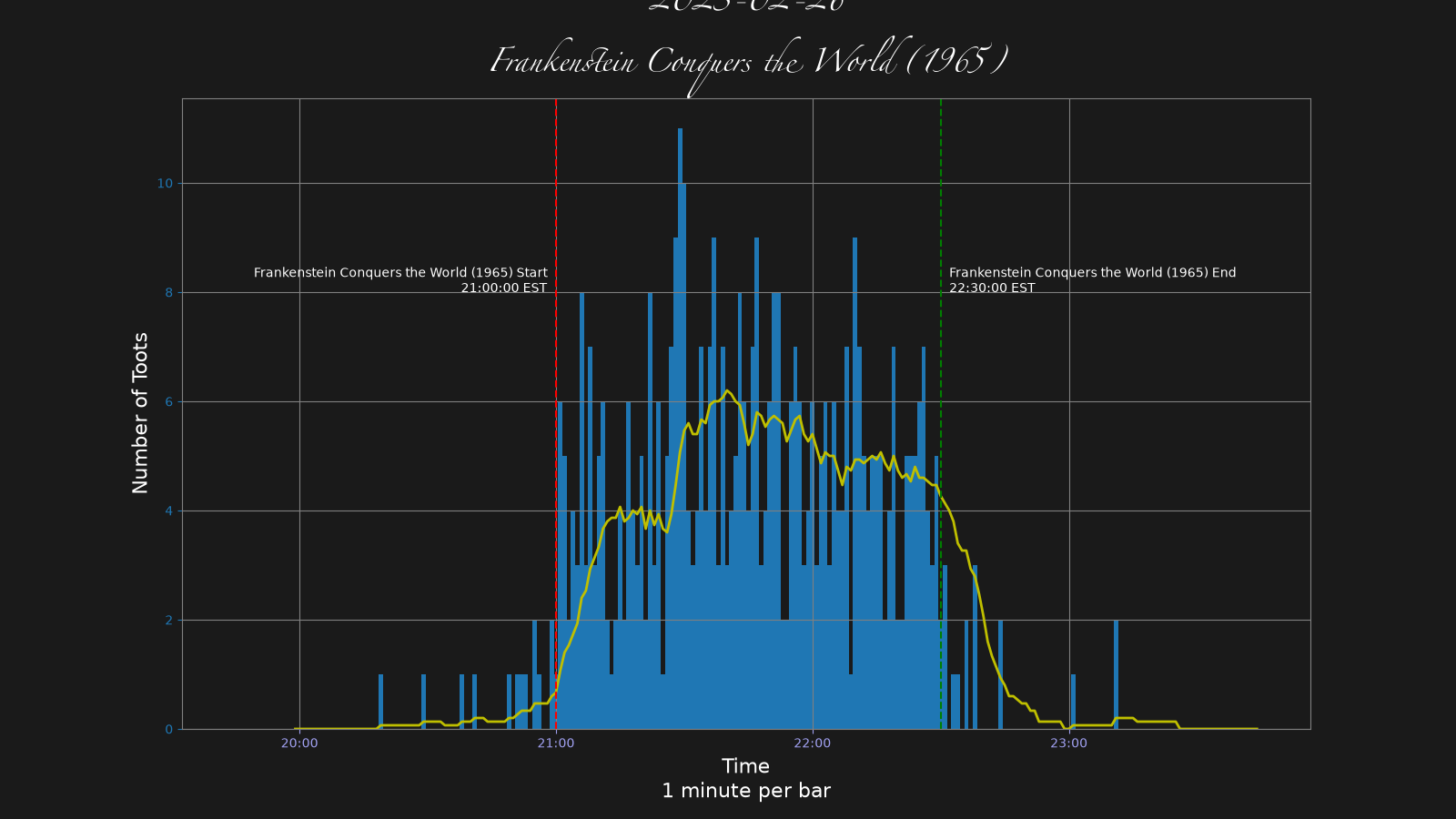Click the y-axis tick label 8

pos(168,293)
